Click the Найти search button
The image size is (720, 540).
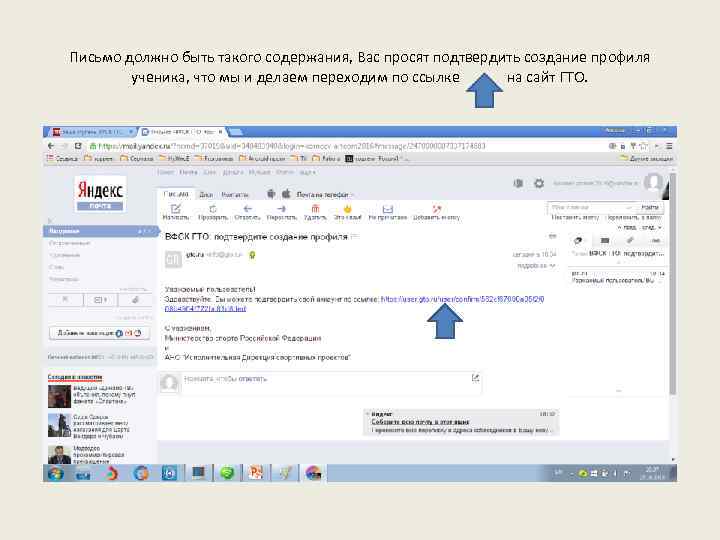click(x=650, y=208)
